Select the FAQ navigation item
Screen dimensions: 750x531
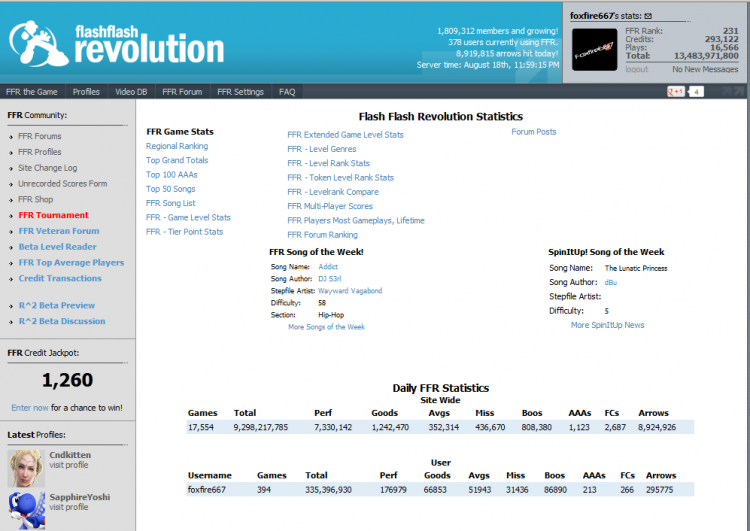tap(287, 92)
